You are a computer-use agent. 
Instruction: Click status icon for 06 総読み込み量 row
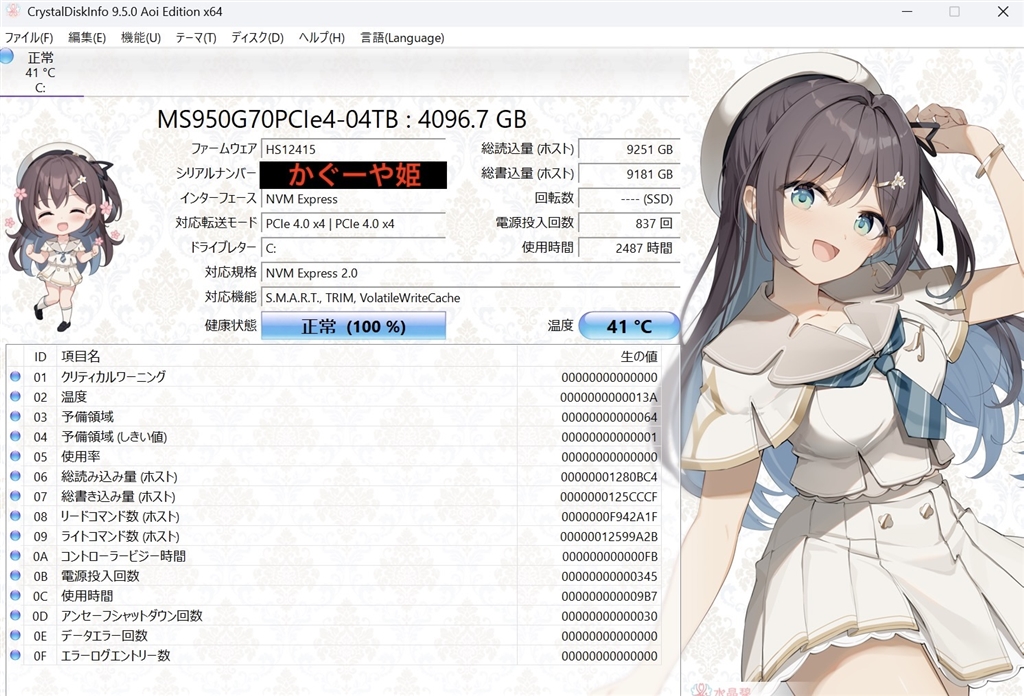(x=16, y=476)
